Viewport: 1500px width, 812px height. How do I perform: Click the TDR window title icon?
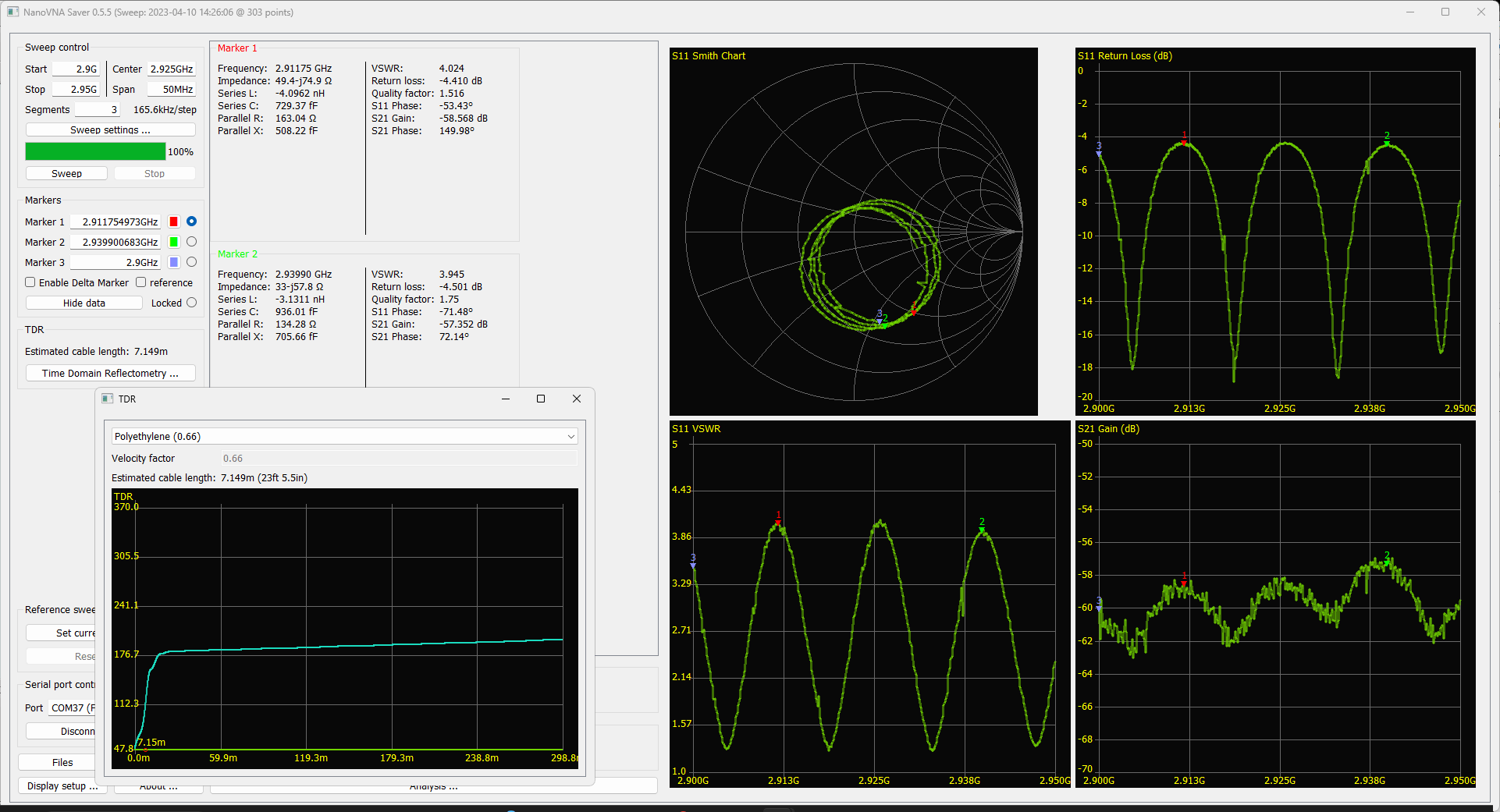[x=108, y=399]
